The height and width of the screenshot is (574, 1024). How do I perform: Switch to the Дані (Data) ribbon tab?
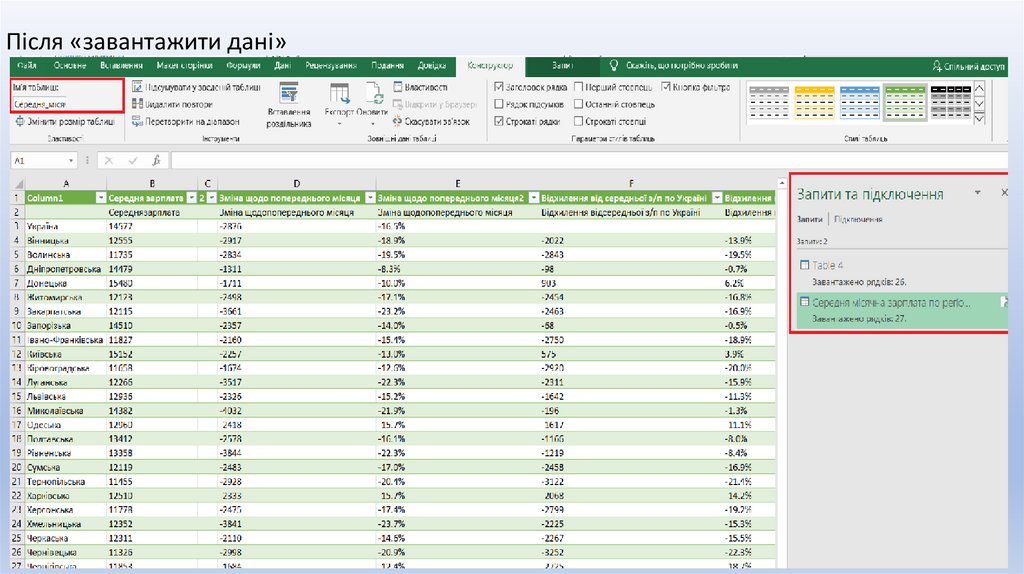click(x=283, y=65)
